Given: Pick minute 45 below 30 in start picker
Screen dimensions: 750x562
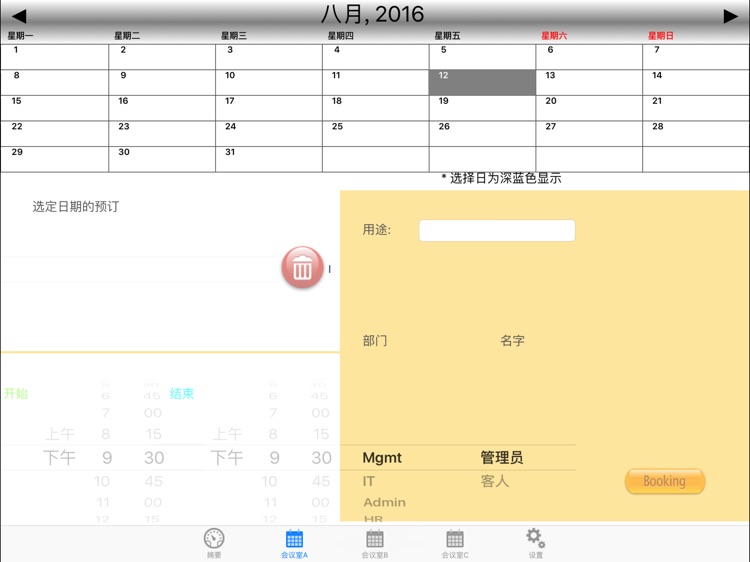Looking at the screenshot, I should point(154,481).
